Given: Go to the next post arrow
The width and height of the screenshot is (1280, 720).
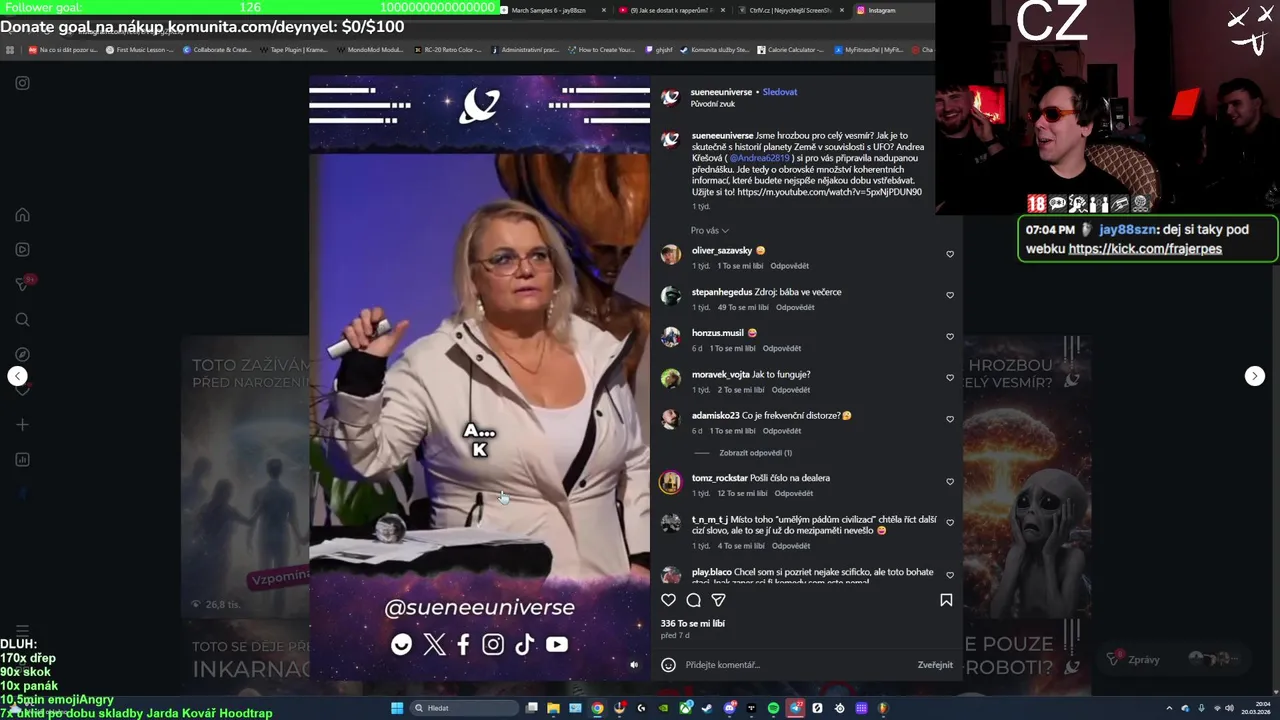Looking at the screenshot, I should pos(1255,376).
